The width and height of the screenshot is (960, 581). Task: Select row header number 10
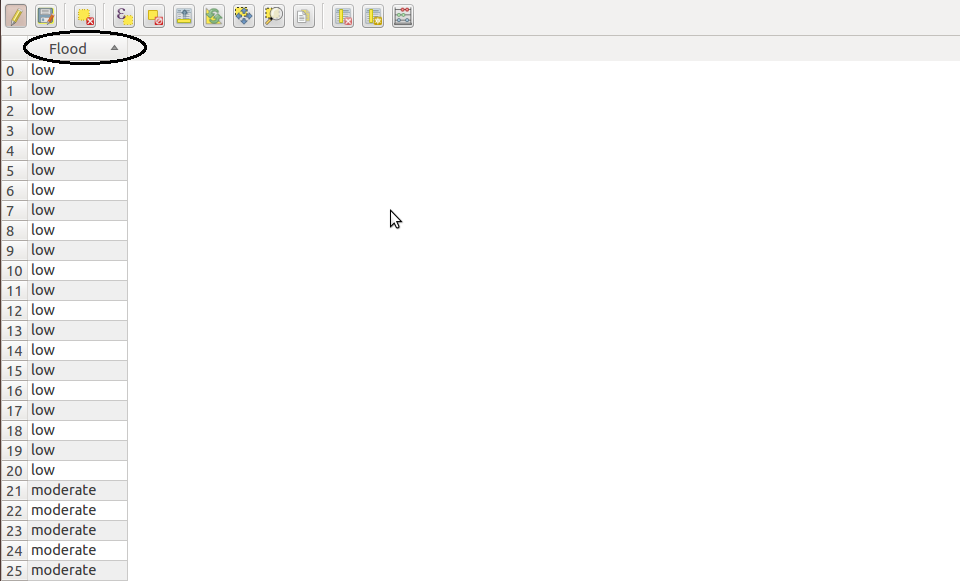14,271
